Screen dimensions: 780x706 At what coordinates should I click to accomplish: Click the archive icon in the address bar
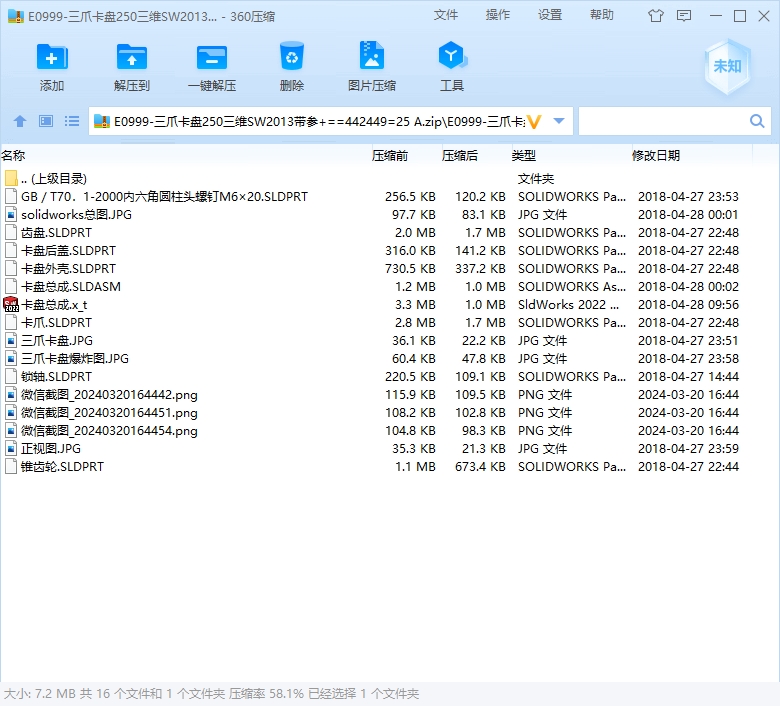tap(102, 121)
